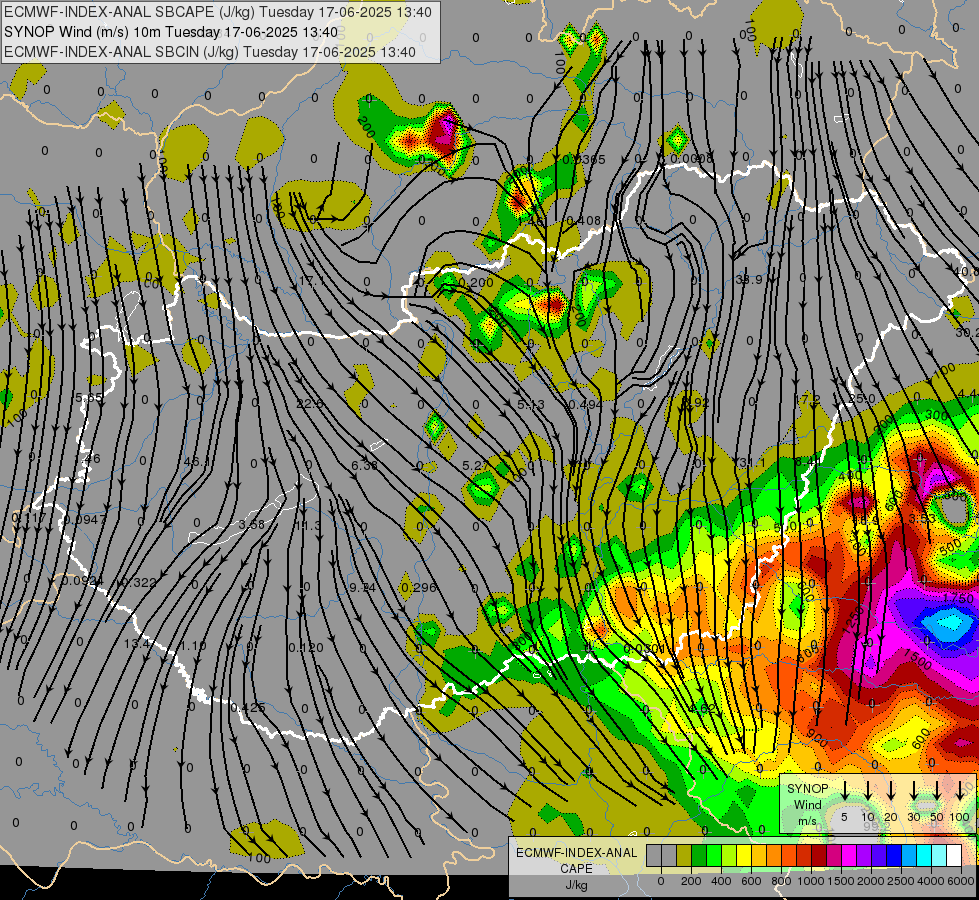This screenshot has height=900, width=979.
Task: Click the 5.27 value on the map
Action: [475, 465]
